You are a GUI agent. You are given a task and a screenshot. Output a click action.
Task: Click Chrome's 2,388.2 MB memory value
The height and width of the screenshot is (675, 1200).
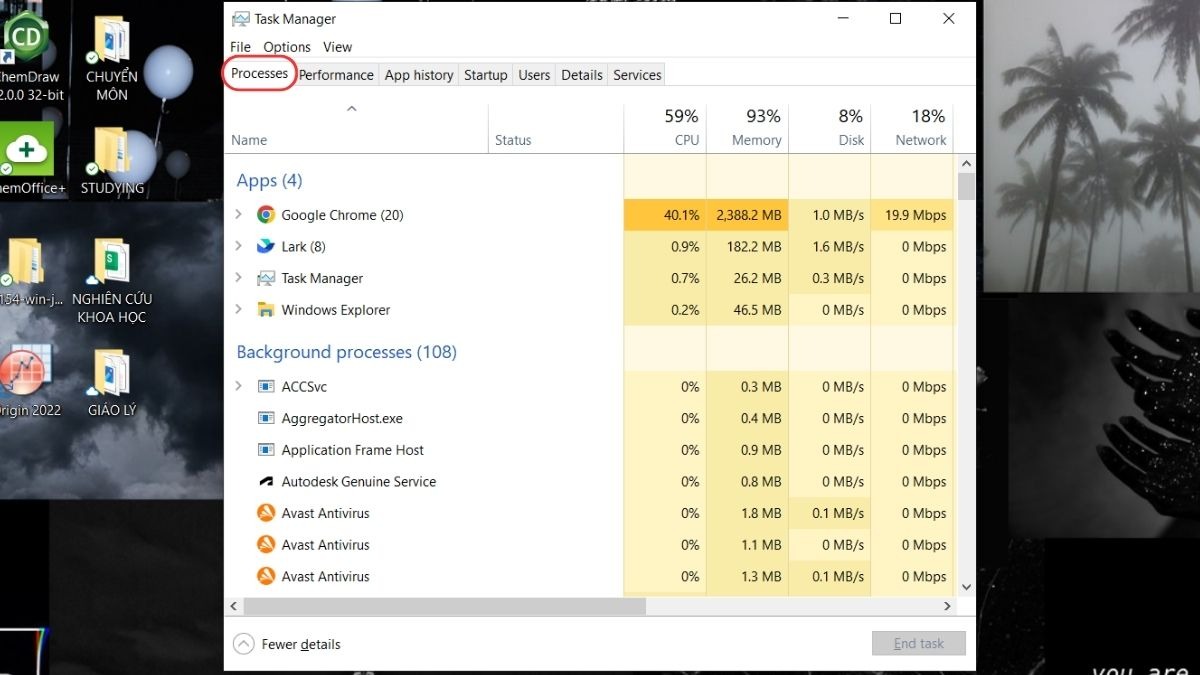748,215
